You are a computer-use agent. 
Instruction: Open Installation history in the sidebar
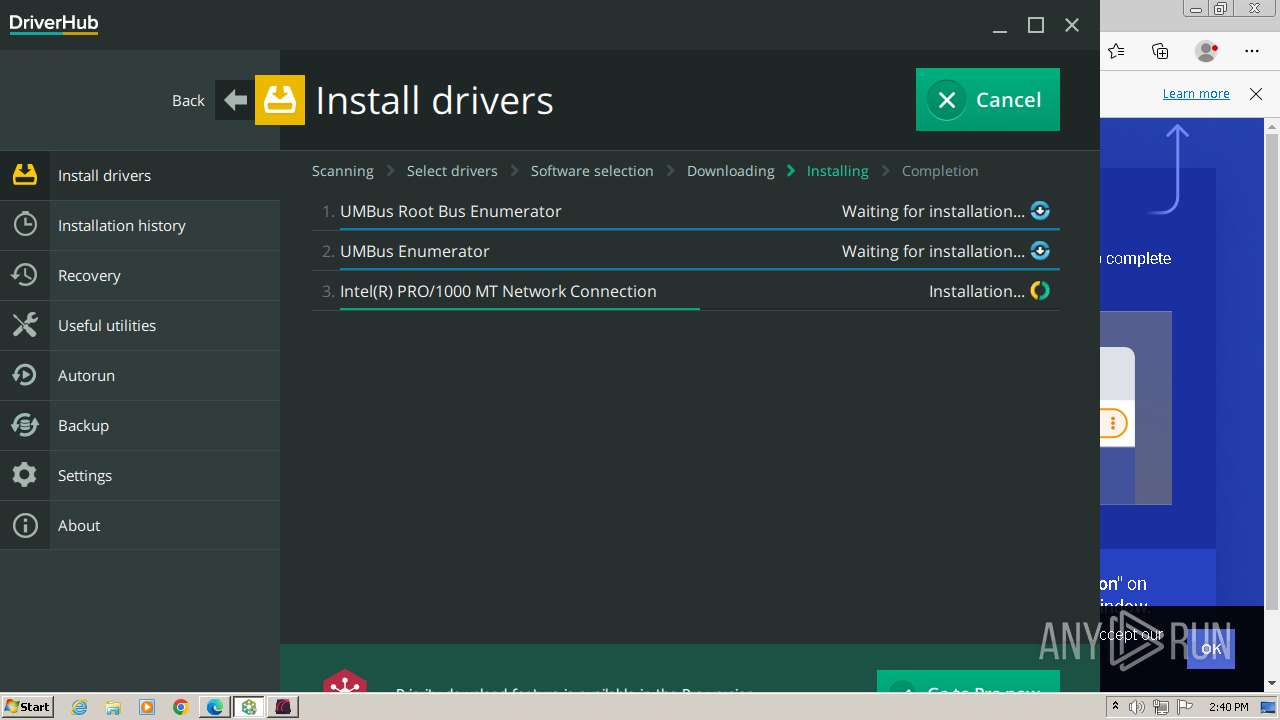pyautogui.click(x=140, y=225)
